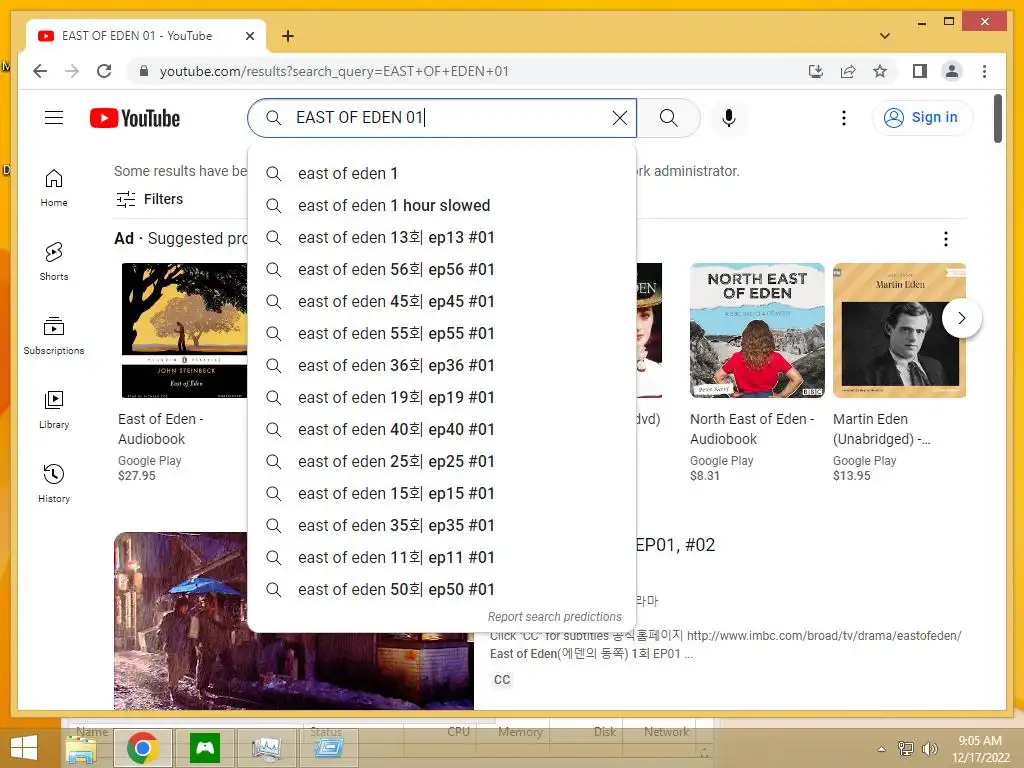Select suggestion 'east of eden 35회 ep35 #01'

[x=441, y=526]
